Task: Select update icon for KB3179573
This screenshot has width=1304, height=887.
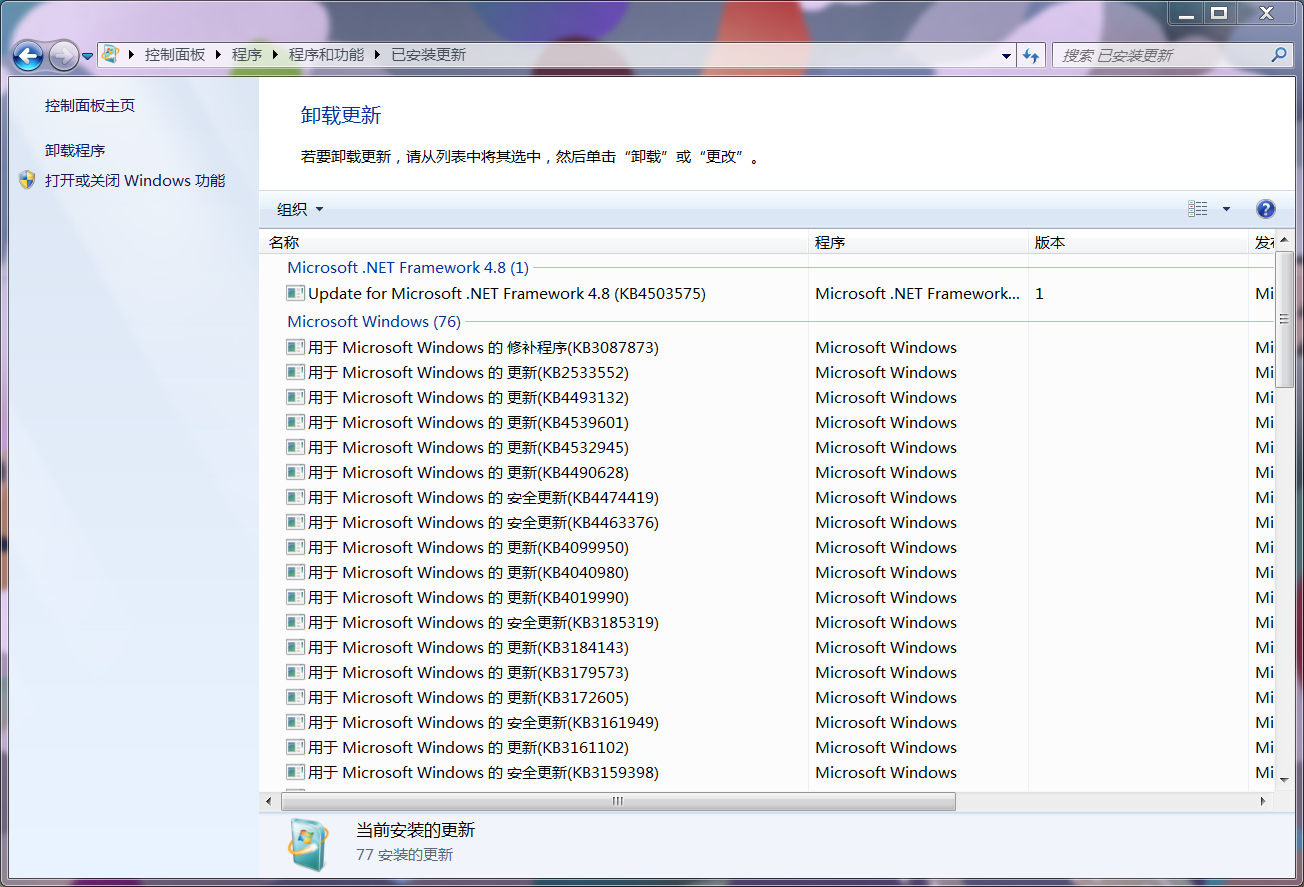Action: (x=295, y=672)
